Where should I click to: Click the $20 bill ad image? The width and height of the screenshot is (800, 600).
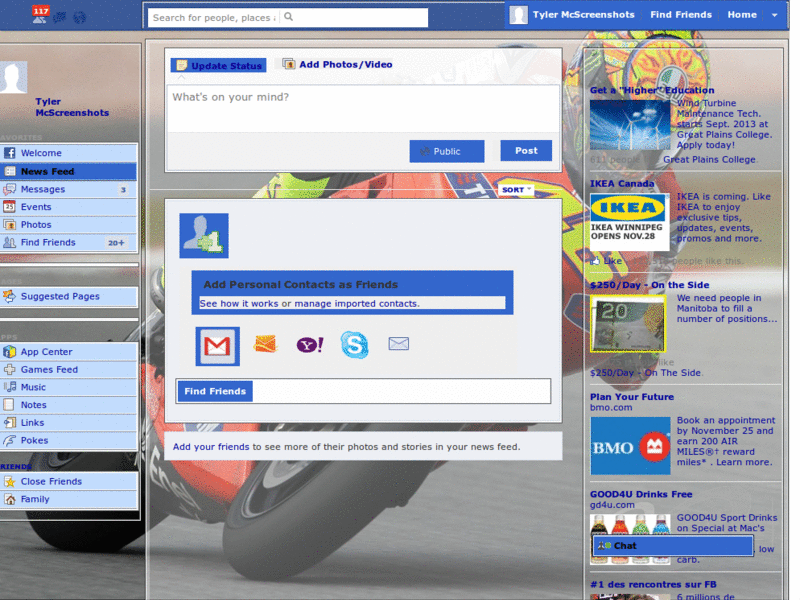[x=628, y=324]
